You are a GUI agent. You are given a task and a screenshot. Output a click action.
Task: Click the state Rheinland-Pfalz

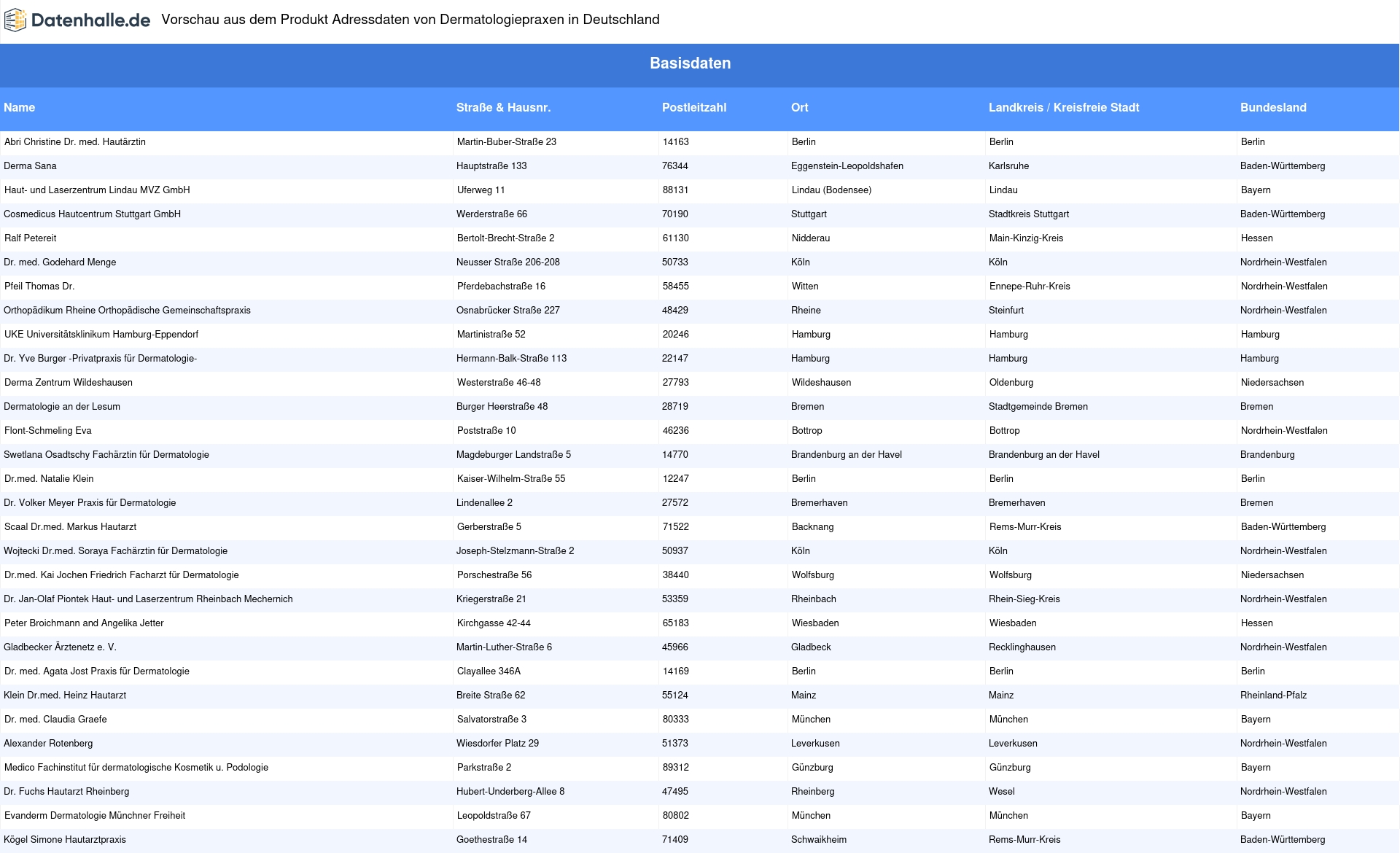1274,696
